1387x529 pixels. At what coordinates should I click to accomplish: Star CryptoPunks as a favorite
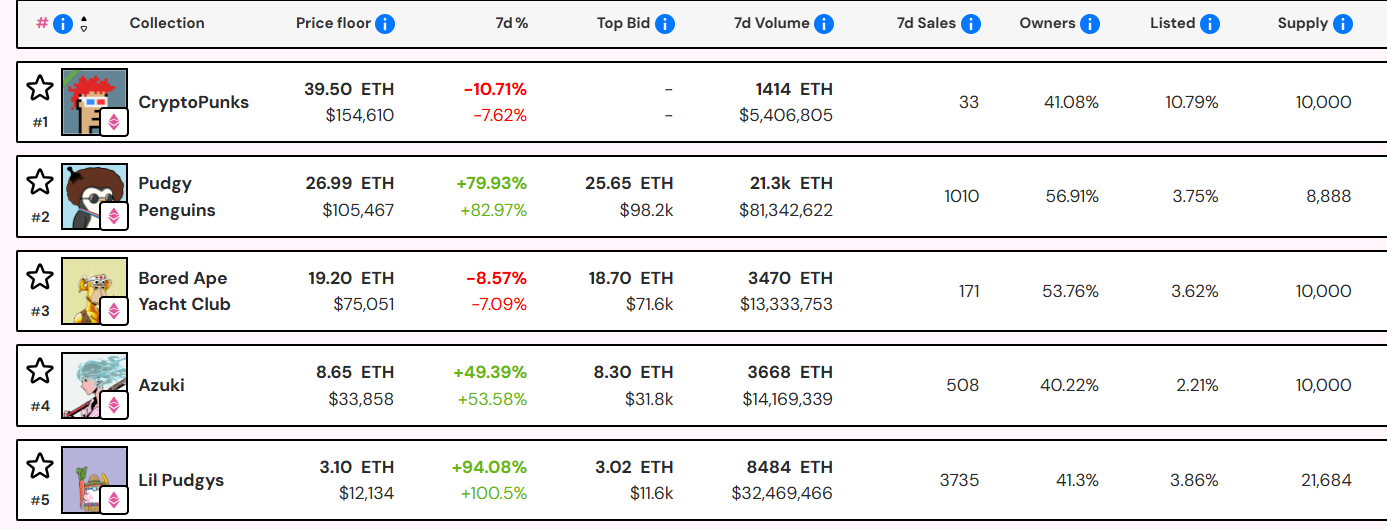40,88
